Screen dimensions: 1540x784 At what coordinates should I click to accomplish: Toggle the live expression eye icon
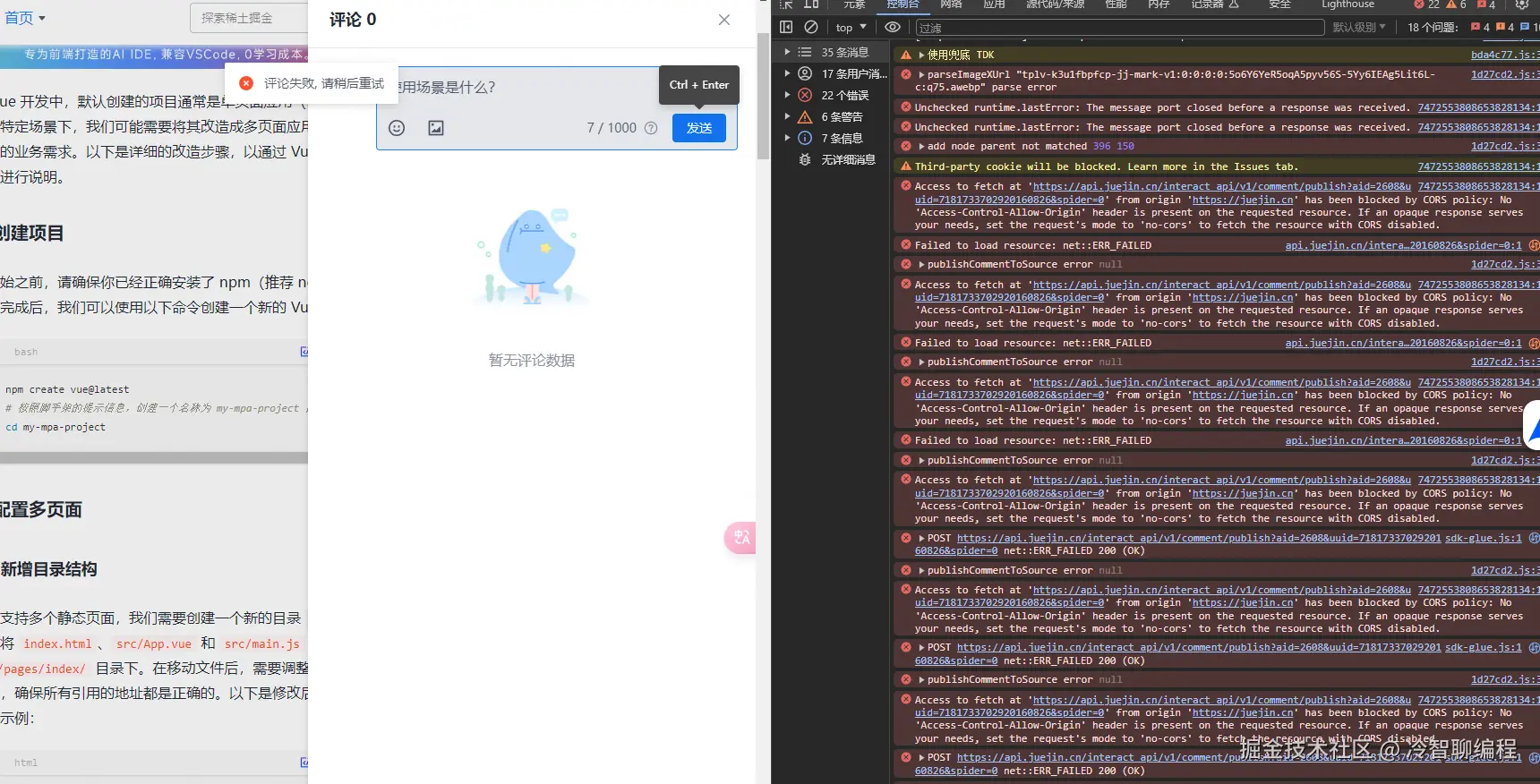893,27
